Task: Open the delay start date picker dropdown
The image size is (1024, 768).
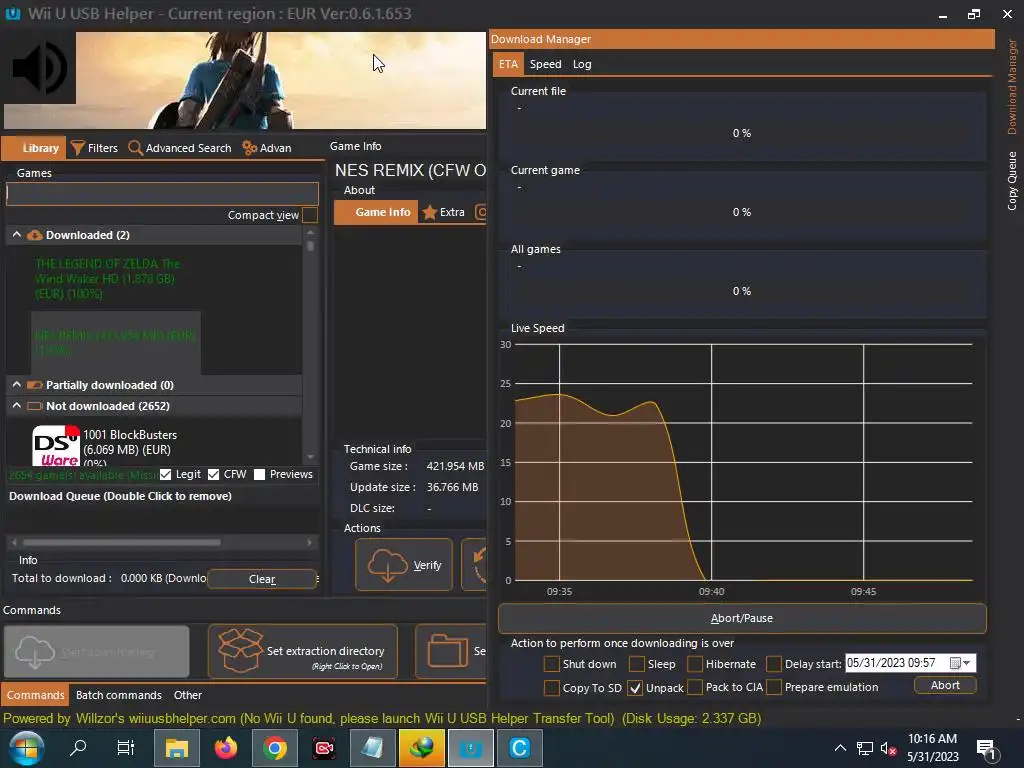Action: 961,664
